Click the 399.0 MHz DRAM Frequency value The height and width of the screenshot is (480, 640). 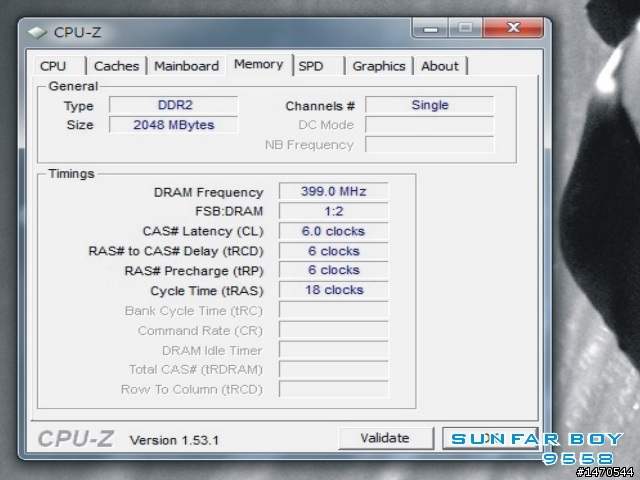tap(333, 191)
